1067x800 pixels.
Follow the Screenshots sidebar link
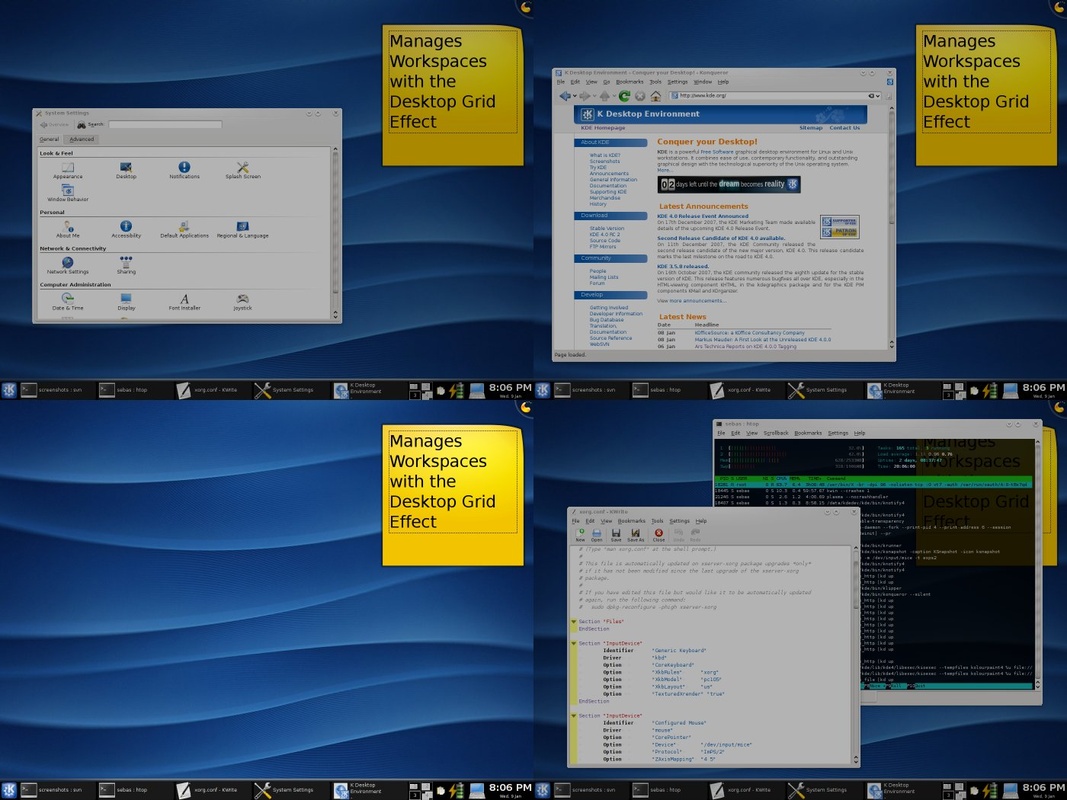605,161
